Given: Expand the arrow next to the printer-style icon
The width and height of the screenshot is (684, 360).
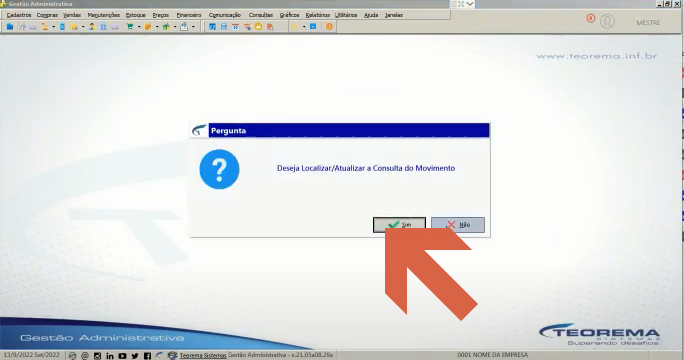Looking at the screenshot, I should 193,27.
